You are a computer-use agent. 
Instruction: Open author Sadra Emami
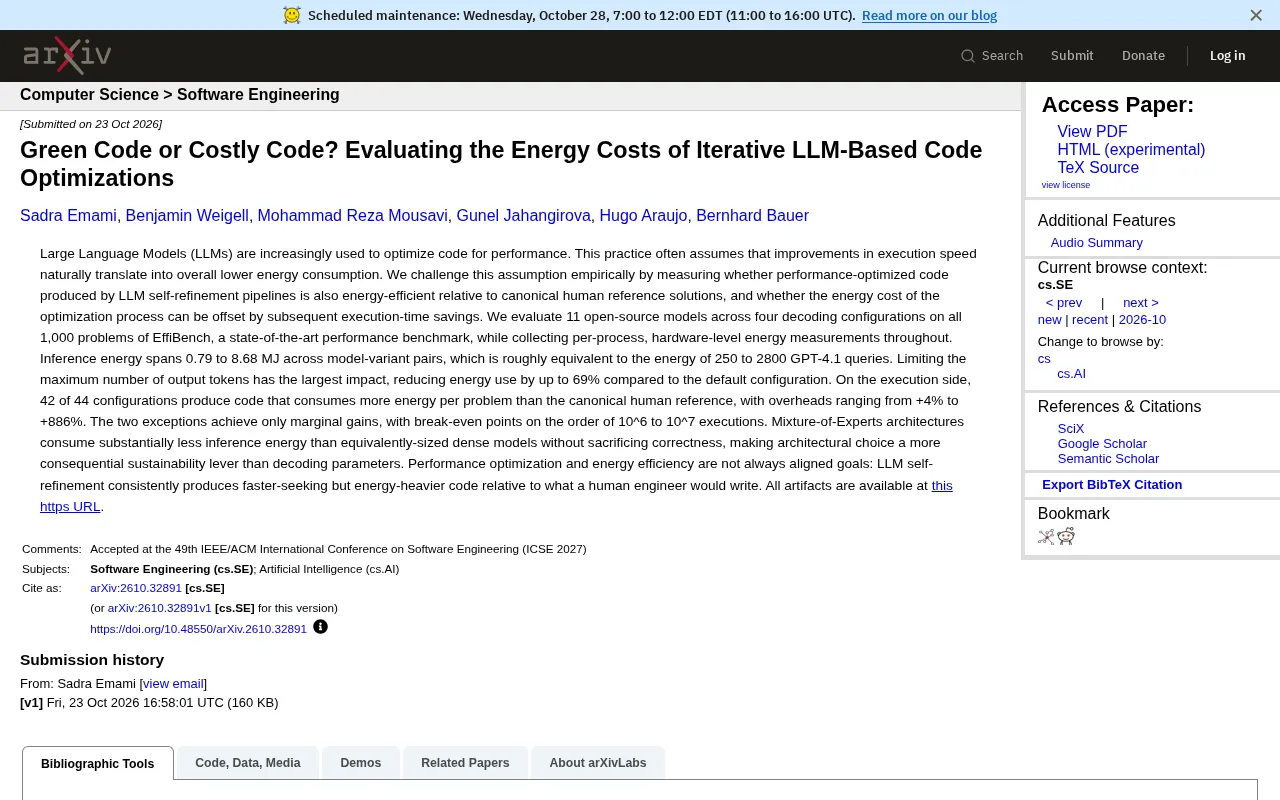68,216
